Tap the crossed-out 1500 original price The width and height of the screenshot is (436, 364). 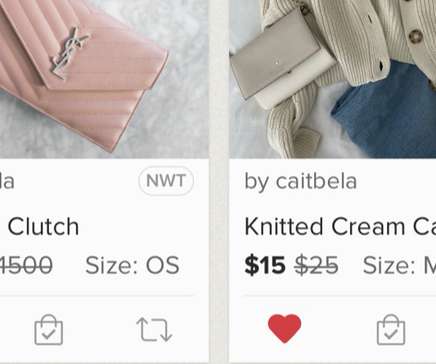(26, 266)
